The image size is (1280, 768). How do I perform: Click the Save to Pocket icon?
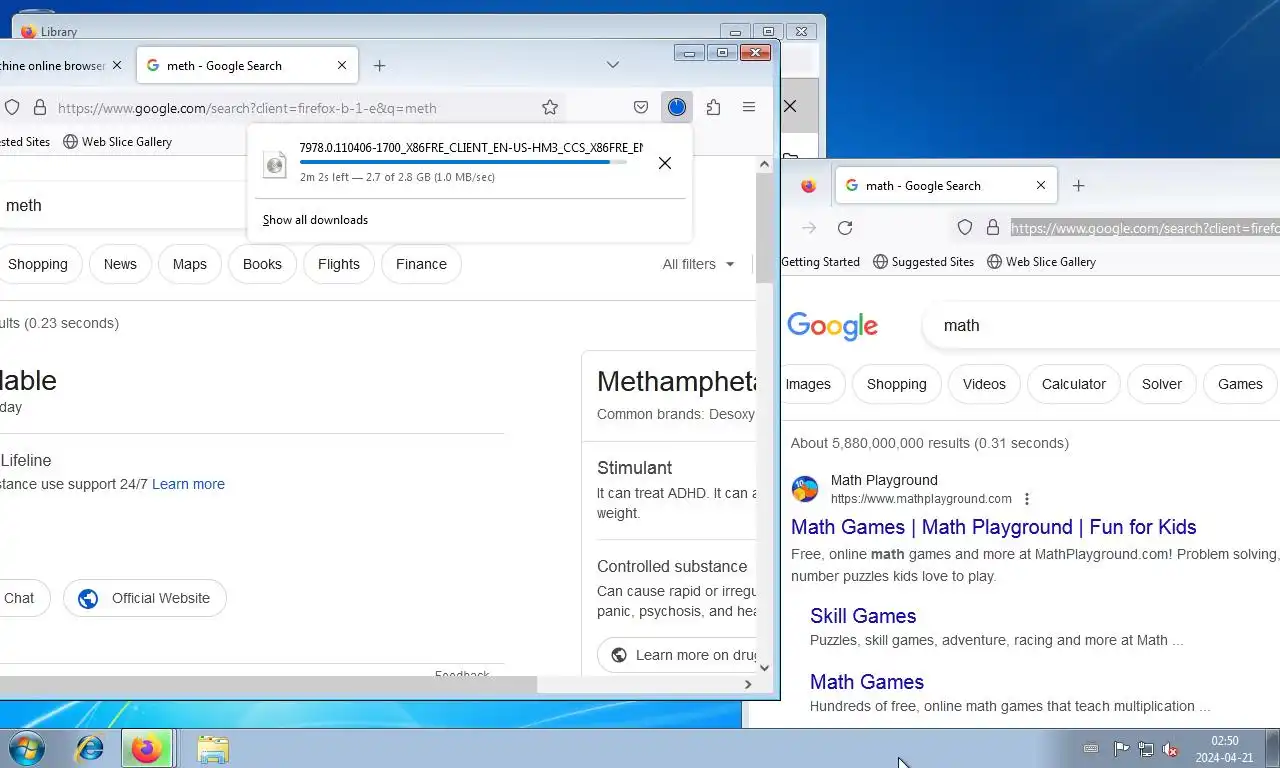point(641,107)
